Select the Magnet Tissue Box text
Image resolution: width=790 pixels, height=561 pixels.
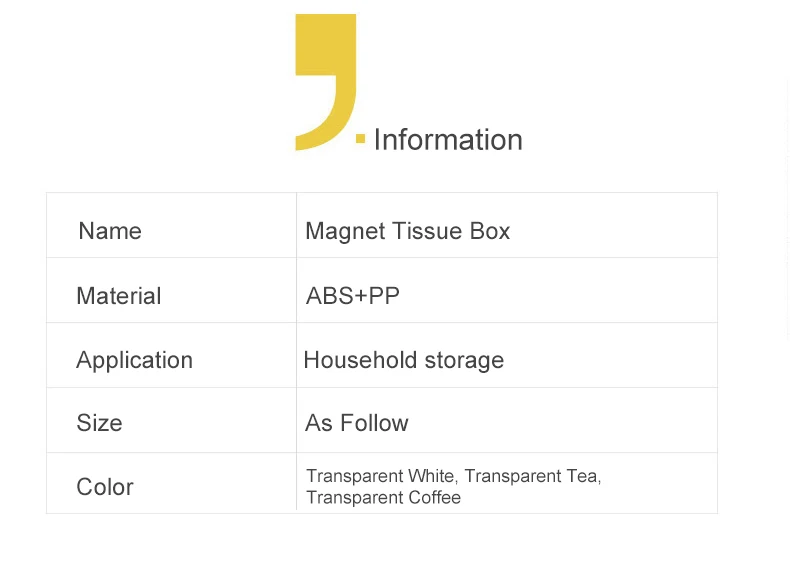click(408, 231)
